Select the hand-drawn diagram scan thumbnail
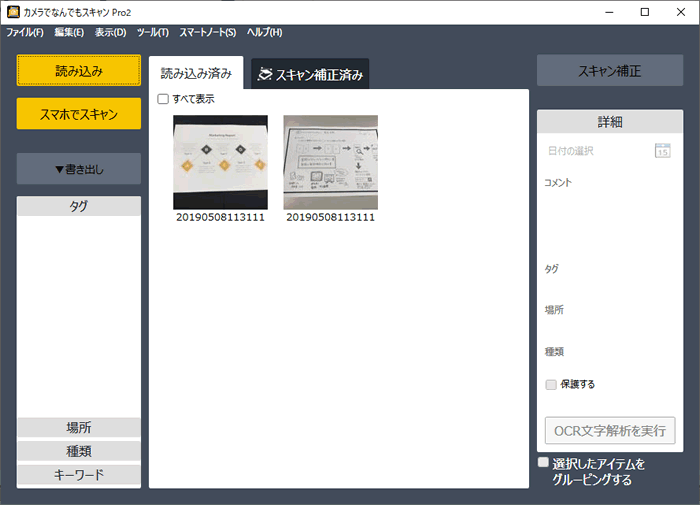 point(330,161)
